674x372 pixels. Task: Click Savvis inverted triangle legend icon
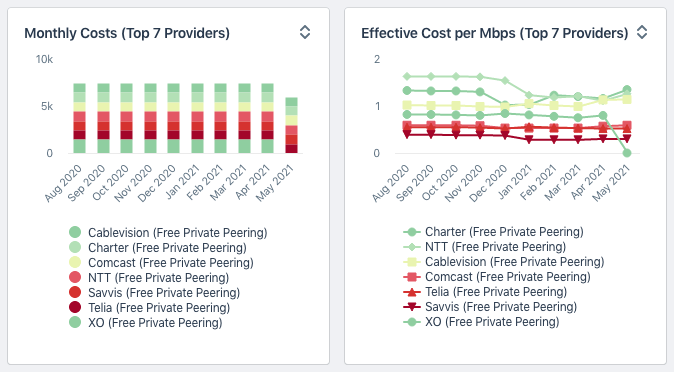click(412, 307)
